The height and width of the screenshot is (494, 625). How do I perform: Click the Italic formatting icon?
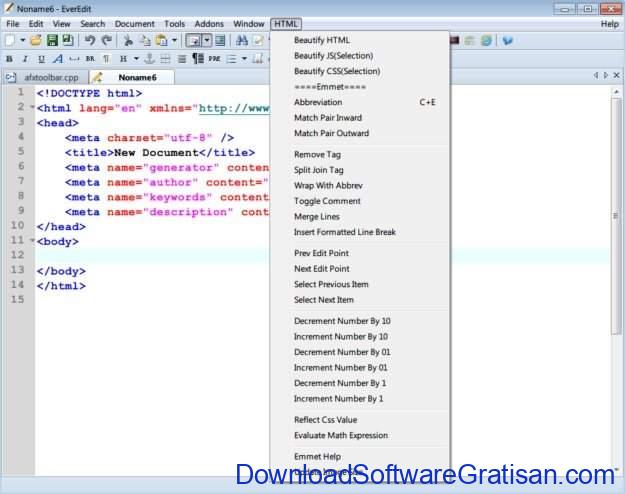[x=25, y=59]
